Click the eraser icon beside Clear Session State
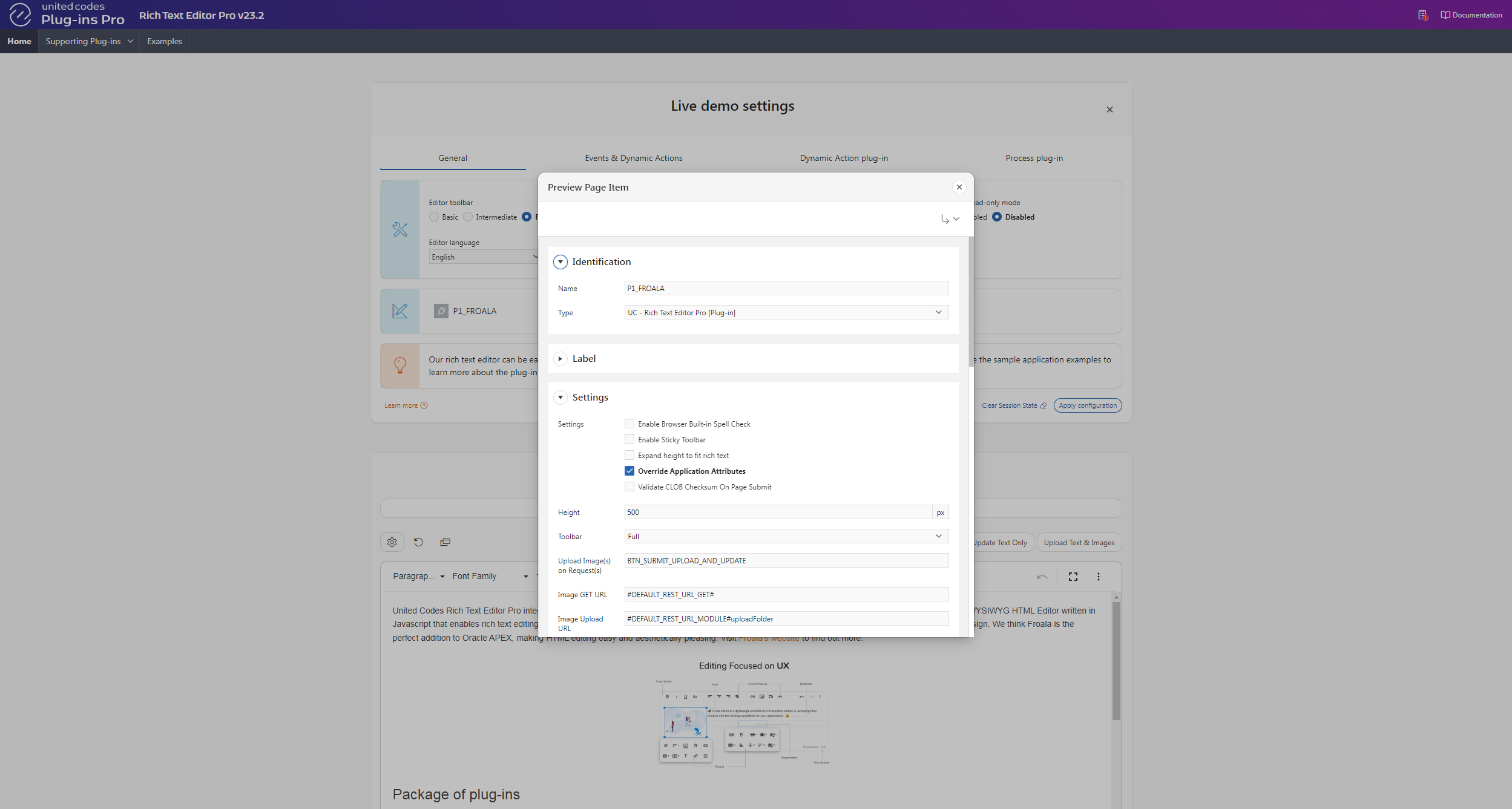This screenshot has width=1512, height=809. [x=1043, y=405]
